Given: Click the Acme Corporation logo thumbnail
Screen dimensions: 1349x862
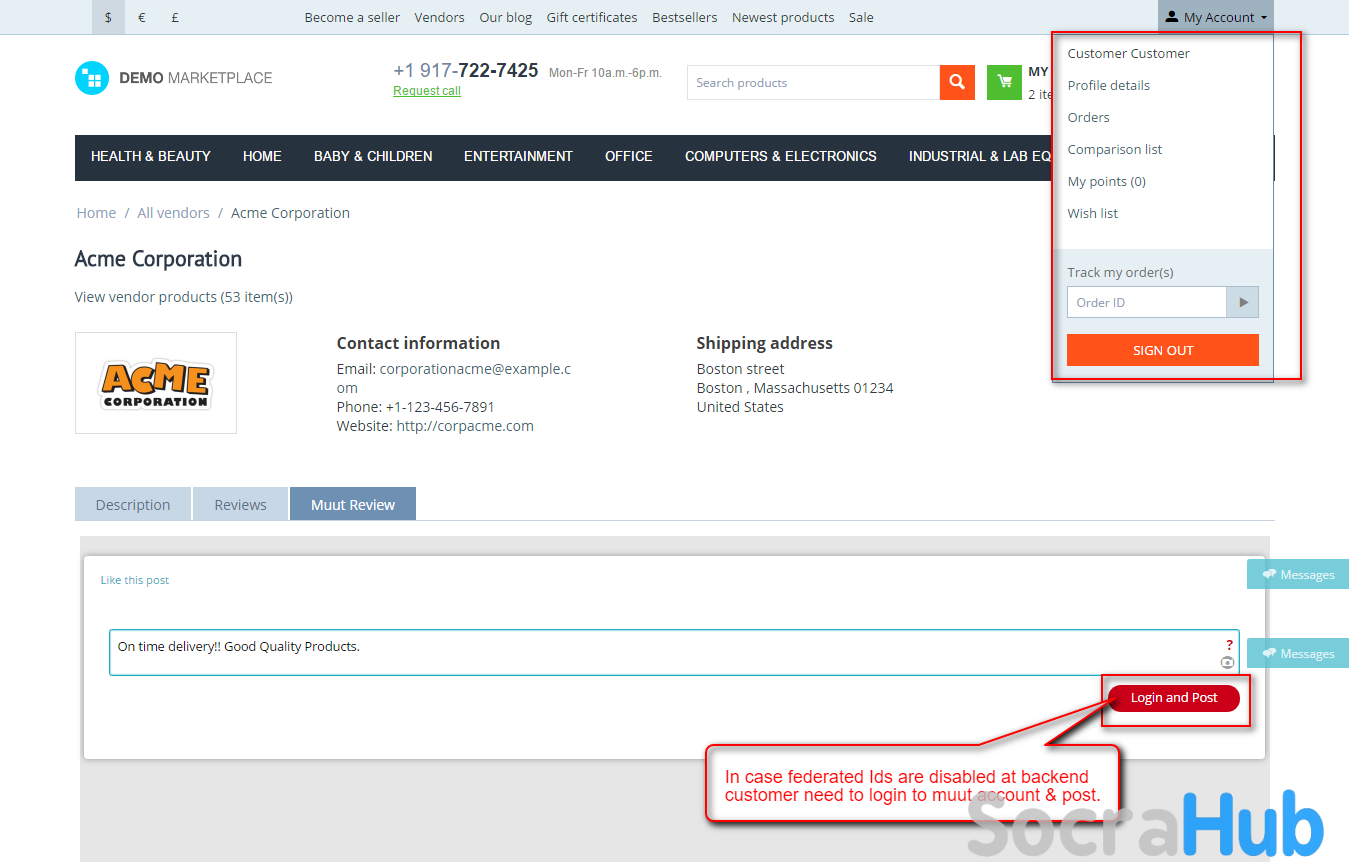Looking at the screenshot, I should [156, 383].
